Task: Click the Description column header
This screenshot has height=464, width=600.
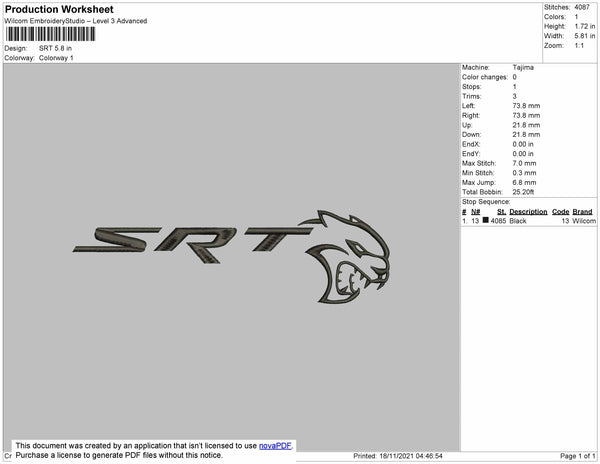Action: coord(528,212)
